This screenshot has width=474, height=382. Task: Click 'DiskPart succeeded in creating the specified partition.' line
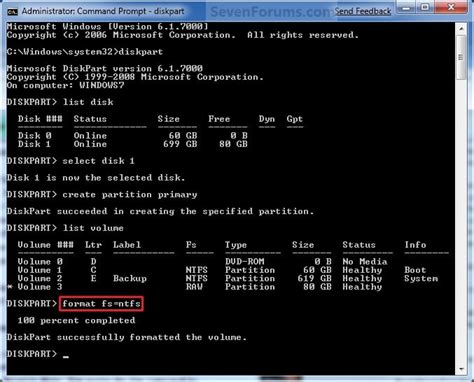tap(160, 211)
